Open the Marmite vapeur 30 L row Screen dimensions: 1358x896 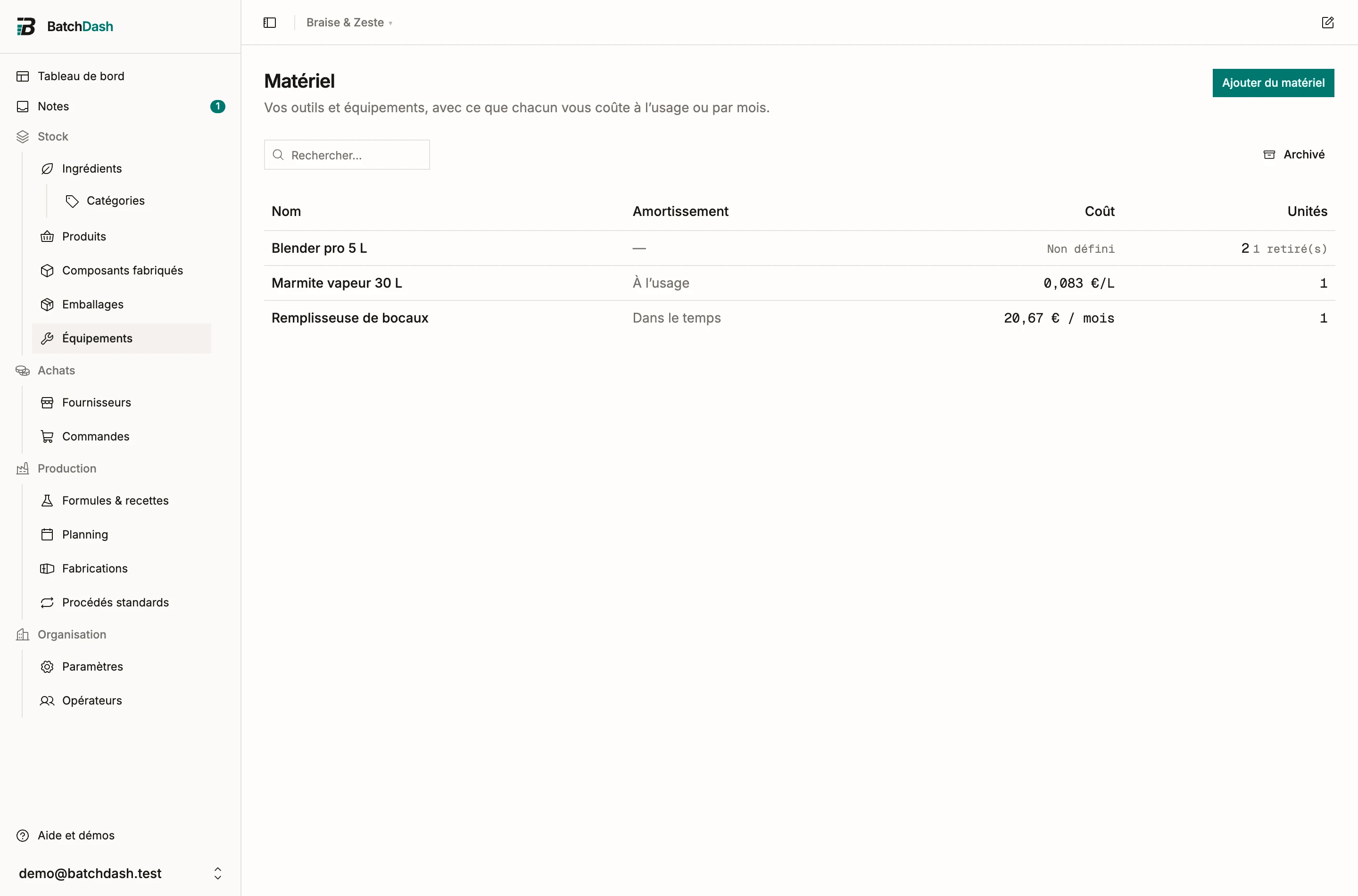pos(799,283)
